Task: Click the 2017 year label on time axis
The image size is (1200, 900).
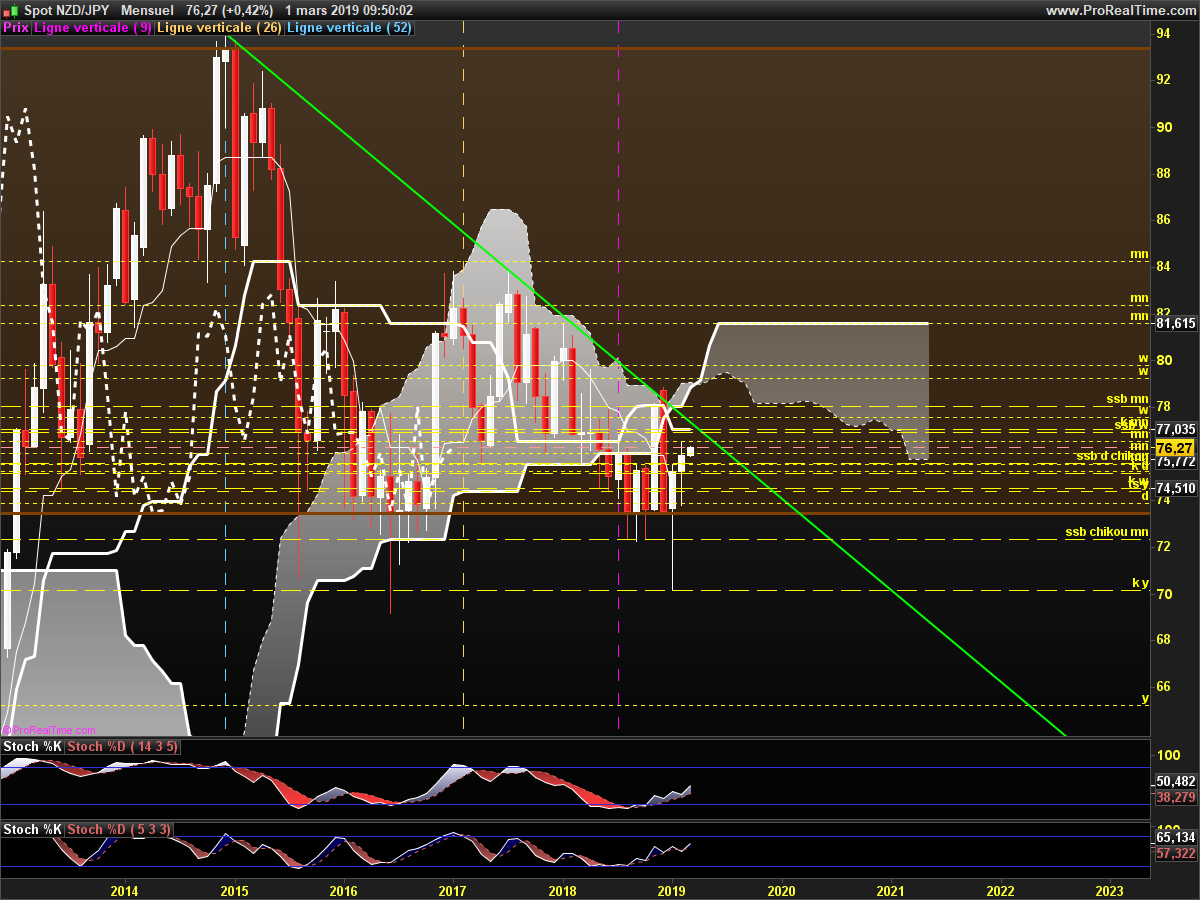Action: point(453,890)
